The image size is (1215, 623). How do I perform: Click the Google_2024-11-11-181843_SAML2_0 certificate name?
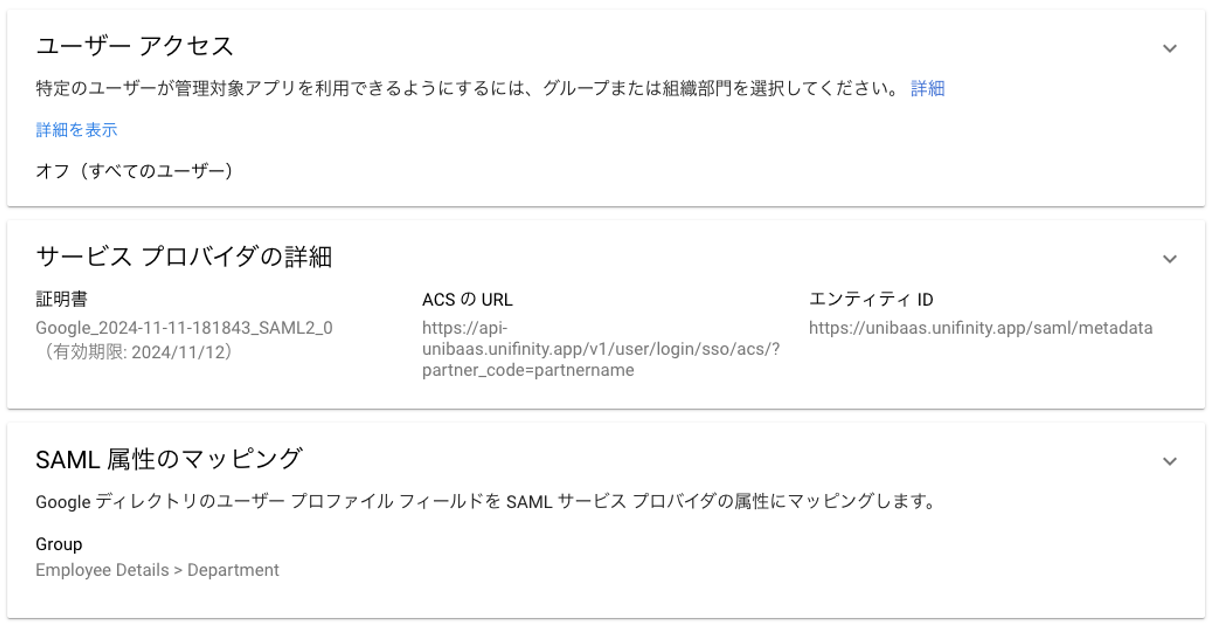click(184, 327)
